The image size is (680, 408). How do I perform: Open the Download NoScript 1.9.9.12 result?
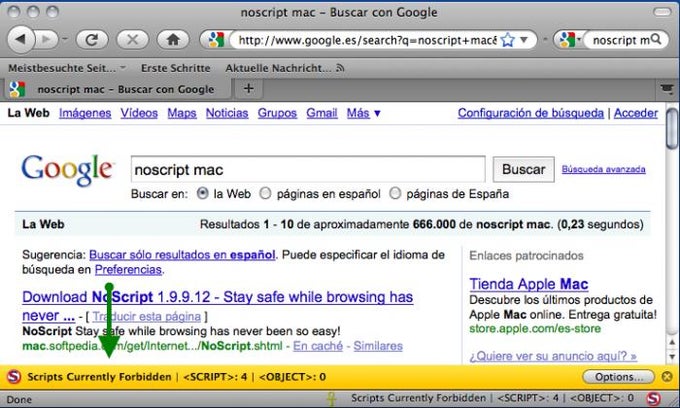click(217, 306)
